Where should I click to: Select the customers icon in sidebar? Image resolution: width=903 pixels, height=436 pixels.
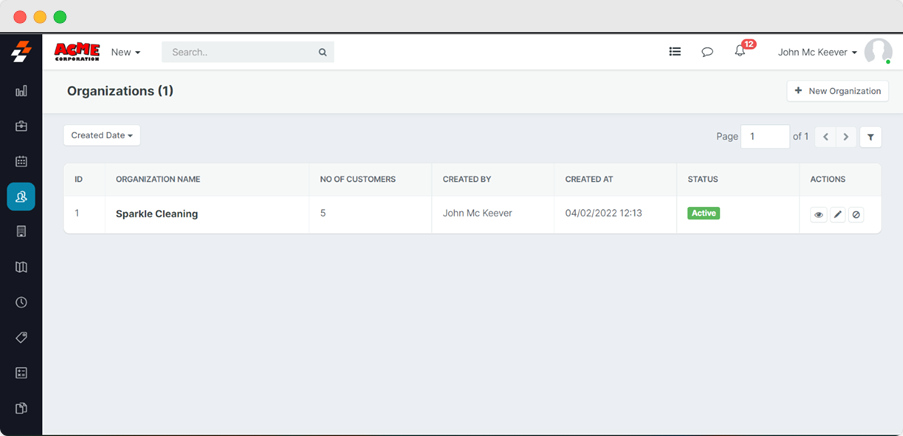pos(21,197)
